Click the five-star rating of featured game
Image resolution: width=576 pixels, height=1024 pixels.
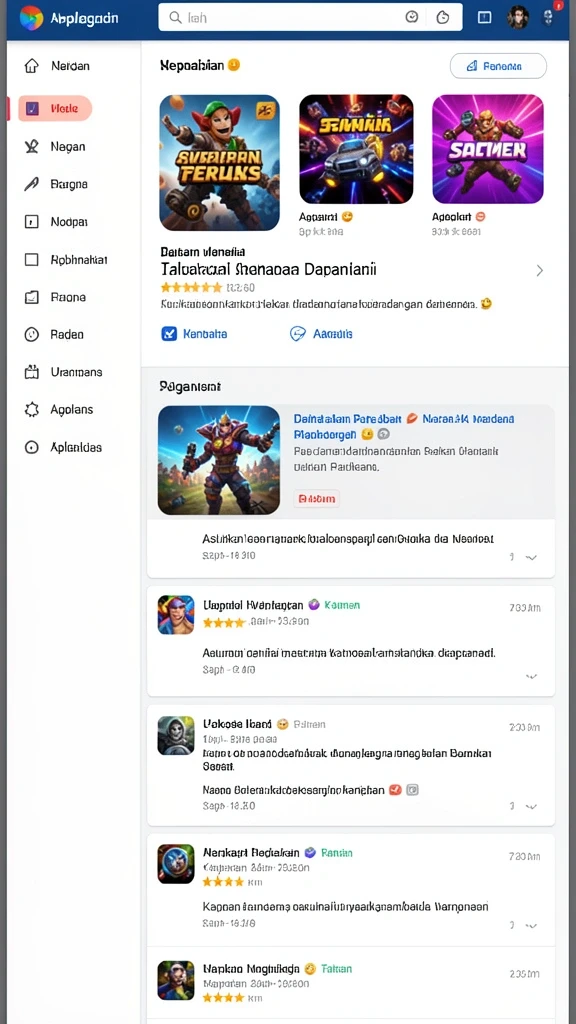tap(191, 287)
